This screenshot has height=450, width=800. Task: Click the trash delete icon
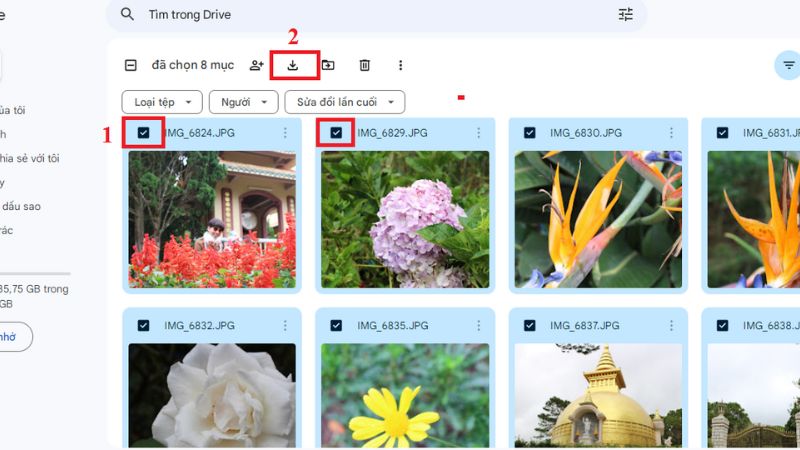tap(365, 65)
